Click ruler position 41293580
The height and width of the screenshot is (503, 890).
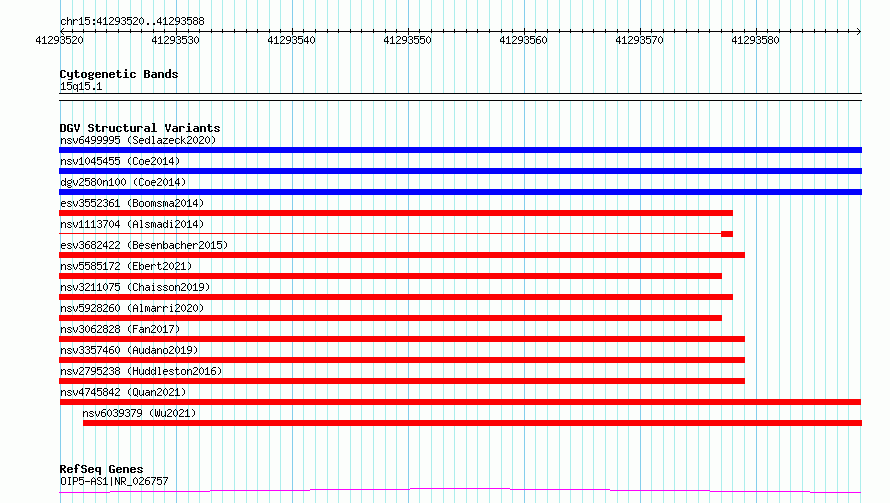pos(755,40)
